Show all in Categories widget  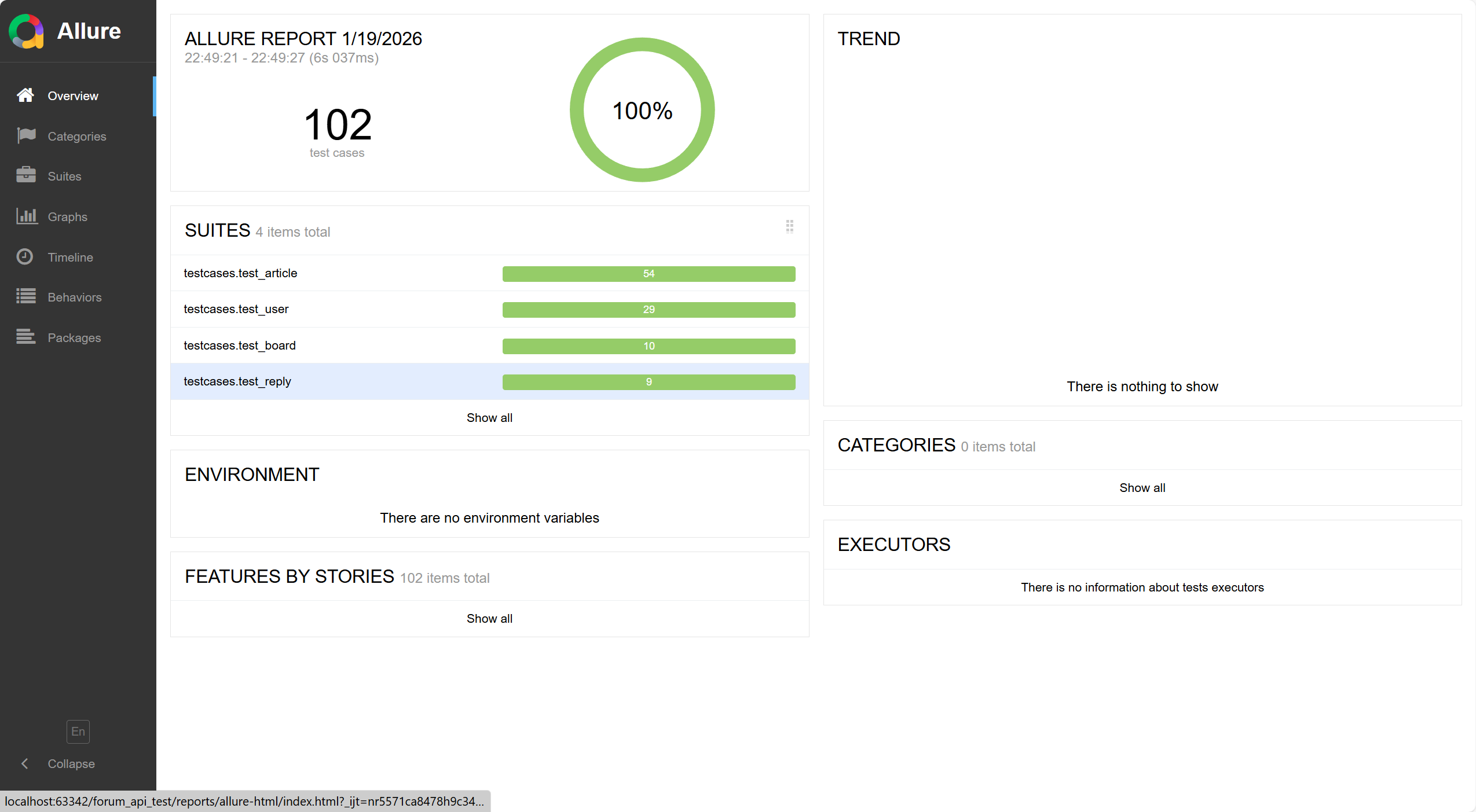tap(1142, 488)
